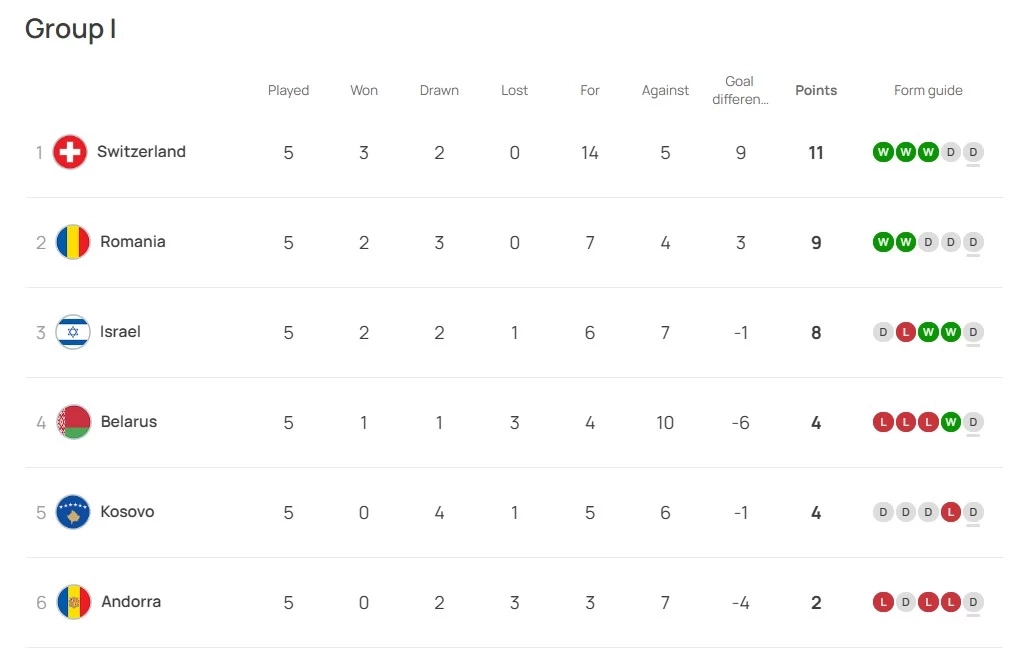The height and width of the screenshot is (658, 1030).
Task: Click the Goal difference column header
Action: pos(740,90)
